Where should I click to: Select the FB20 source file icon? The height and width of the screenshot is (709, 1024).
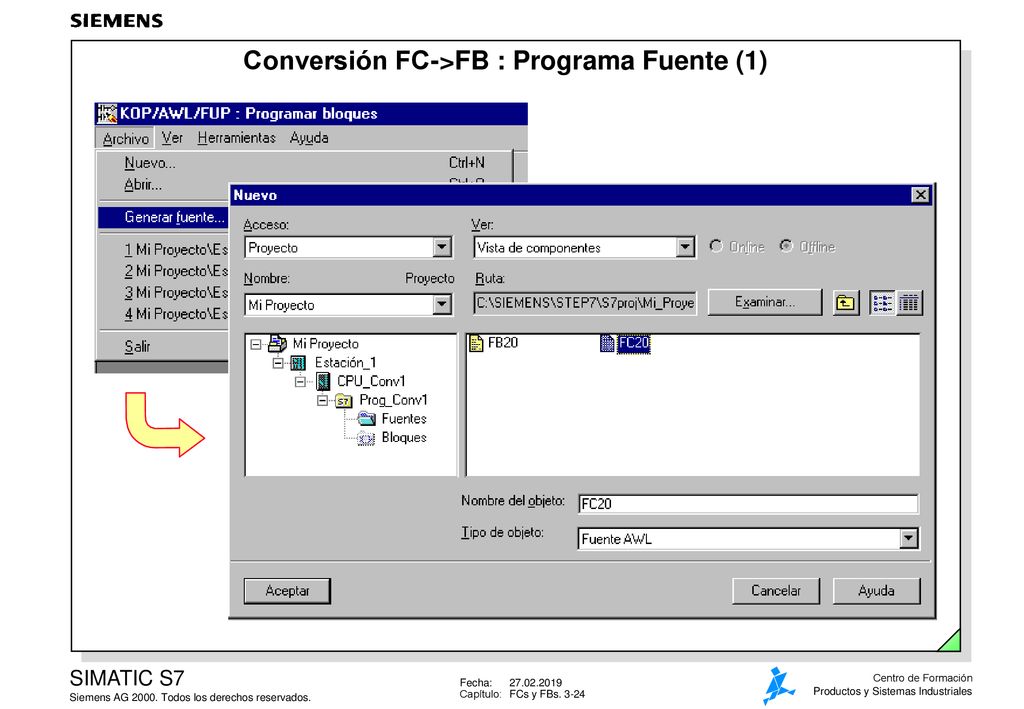(476, 343)
